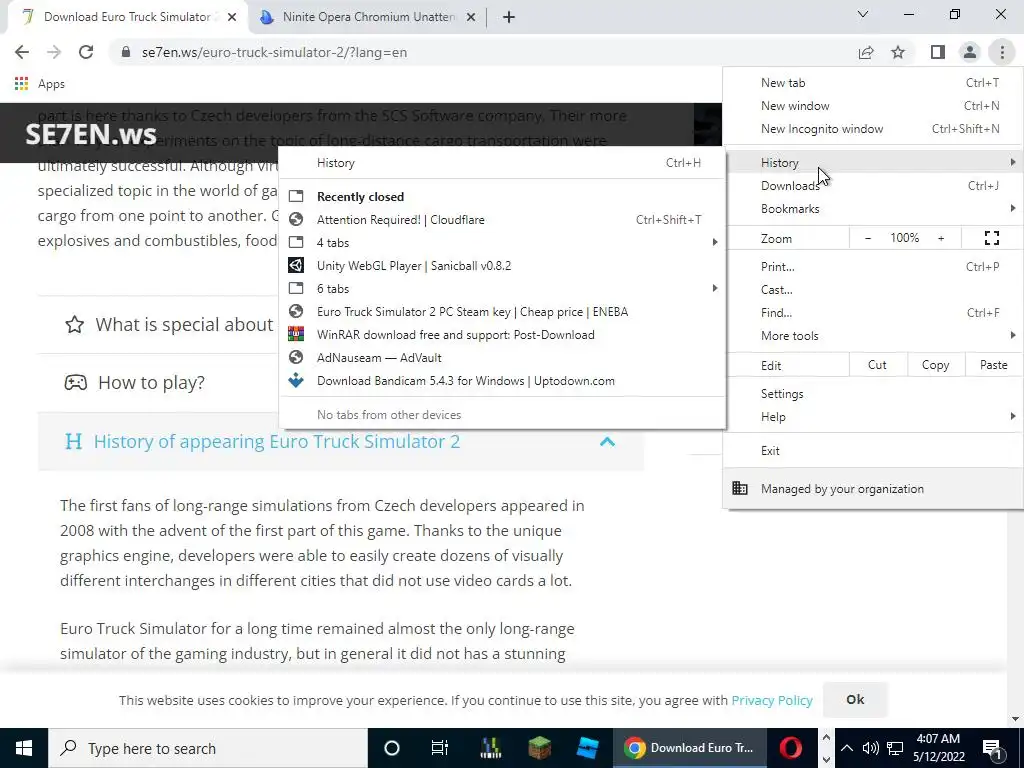Click the taskbar clock showing 4:07 AM
The height and width of the screenshot is (768, 1024).
tap(938, 748)
